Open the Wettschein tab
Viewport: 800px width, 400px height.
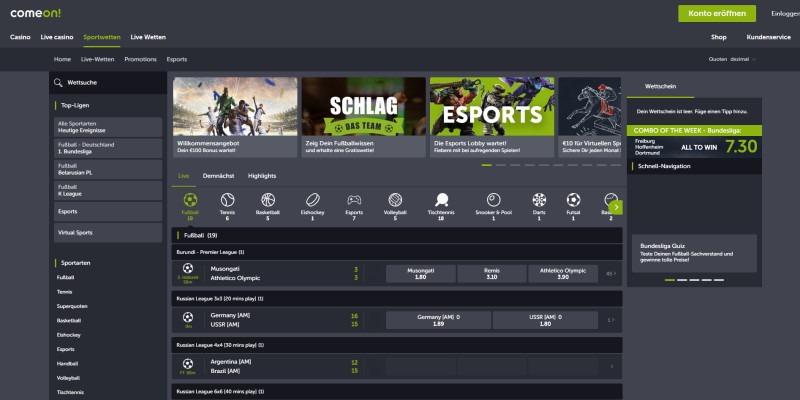(660, 86)
